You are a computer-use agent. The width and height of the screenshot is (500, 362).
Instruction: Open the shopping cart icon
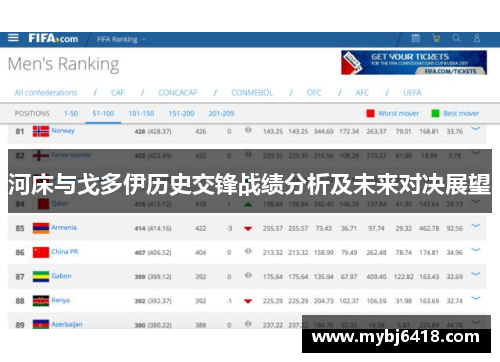436,38
